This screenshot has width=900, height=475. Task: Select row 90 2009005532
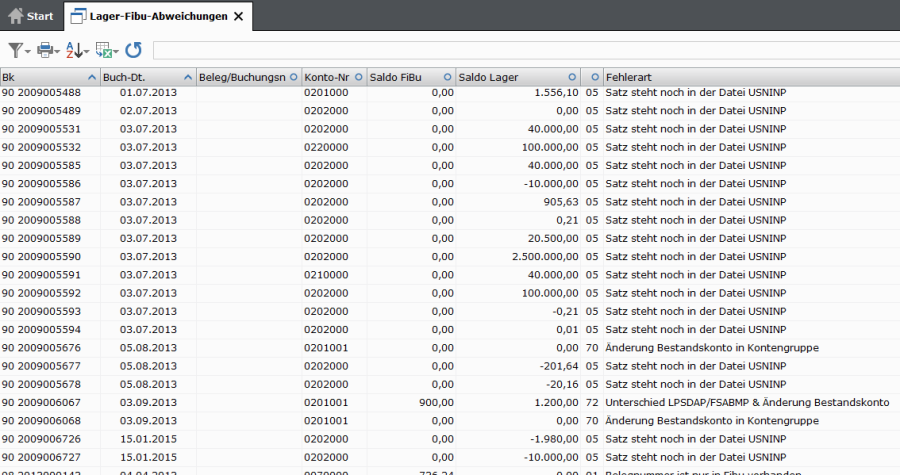[450, 147]
